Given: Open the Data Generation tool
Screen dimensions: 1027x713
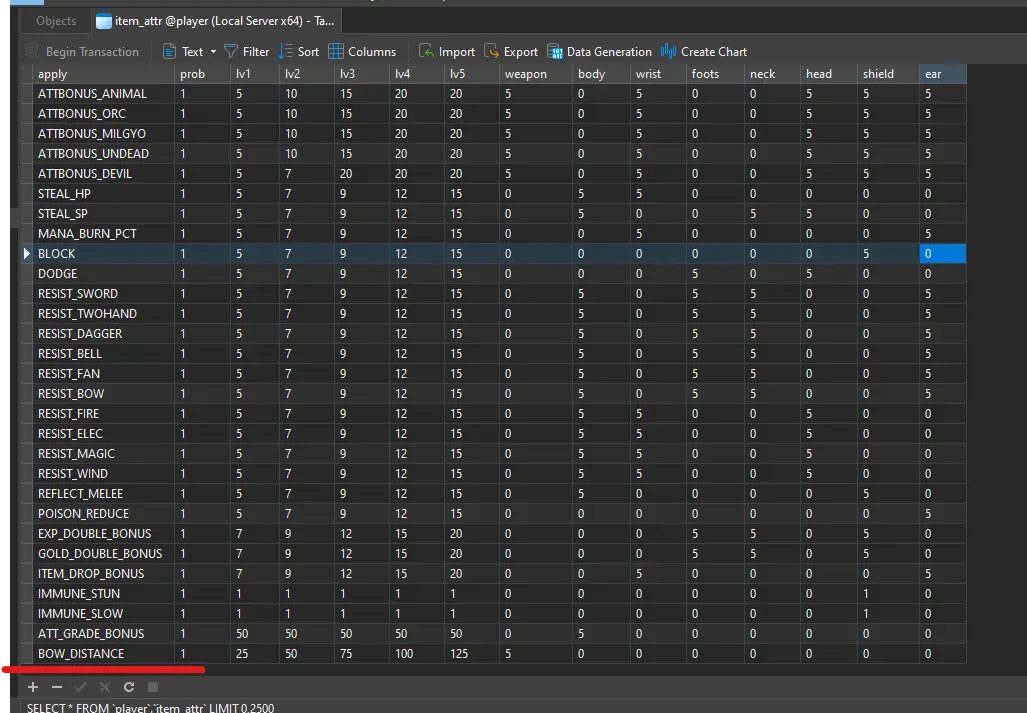Looking at the screenshot, I should 599,52.
